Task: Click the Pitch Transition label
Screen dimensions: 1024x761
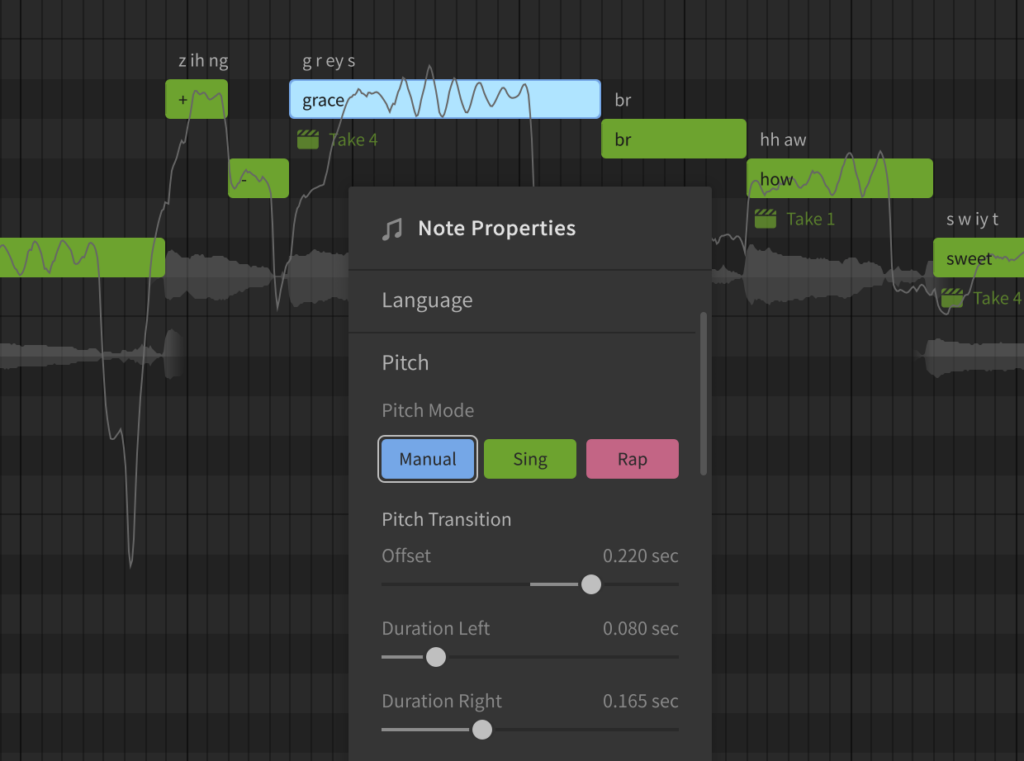Action: [446, 519]
